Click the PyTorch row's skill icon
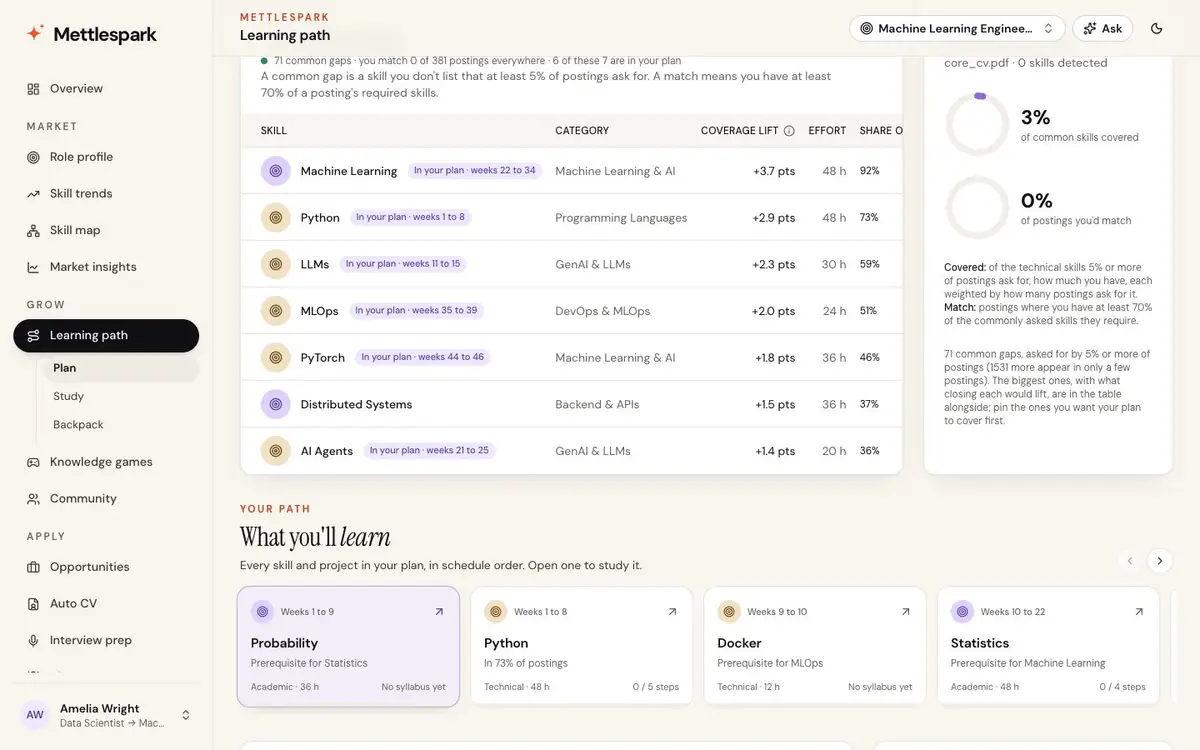The height and width of the screenshot is (750, 1200). 276,358
